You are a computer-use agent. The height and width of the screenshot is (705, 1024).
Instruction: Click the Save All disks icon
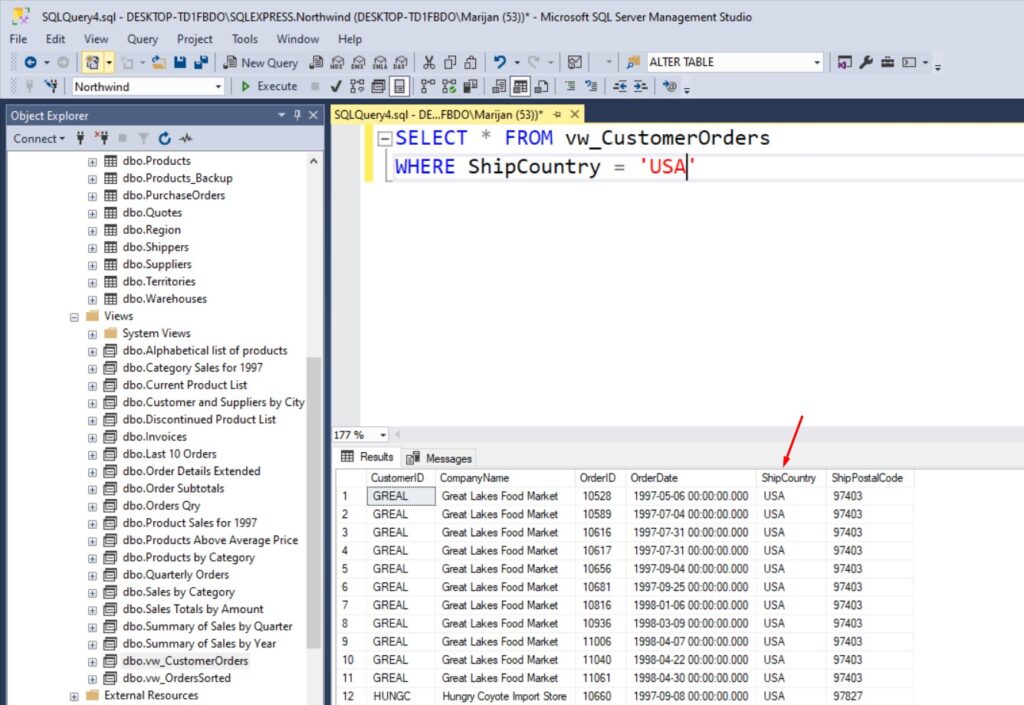(x=200, y=62)
